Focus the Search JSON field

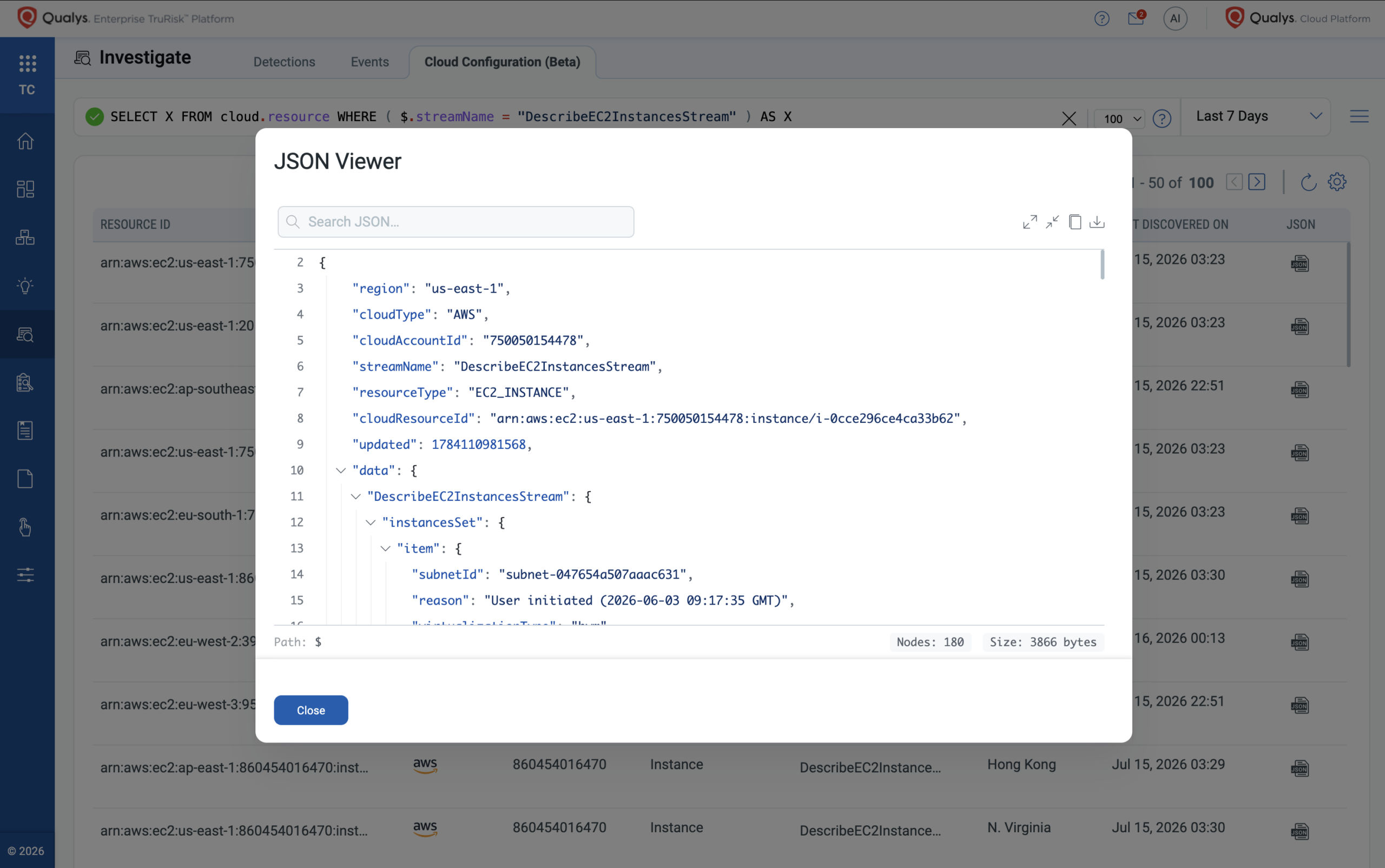click(456, 222)
